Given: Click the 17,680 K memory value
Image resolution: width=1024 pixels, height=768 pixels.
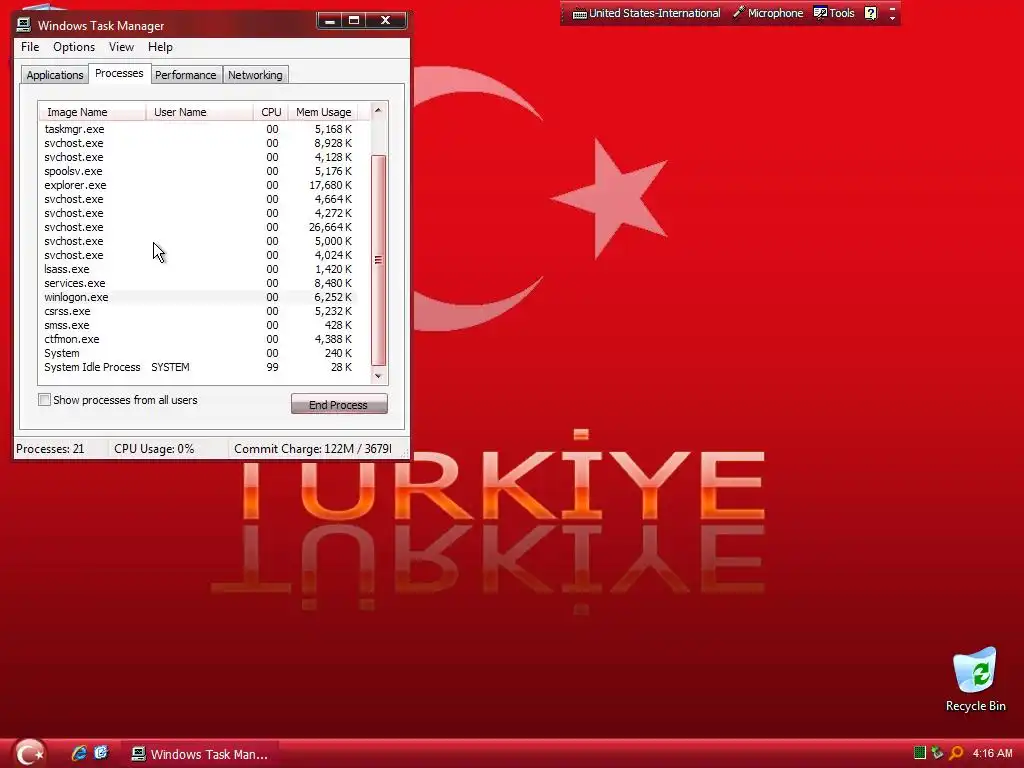Looking at the screenshot, I should pyautogui.click(x=330, y=185).
